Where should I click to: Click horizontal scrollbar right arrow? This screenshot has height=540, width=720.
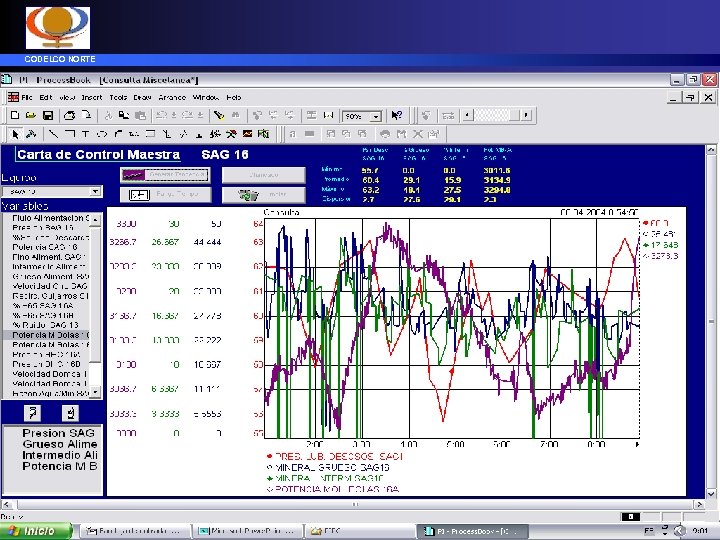(x=699, y=505)
